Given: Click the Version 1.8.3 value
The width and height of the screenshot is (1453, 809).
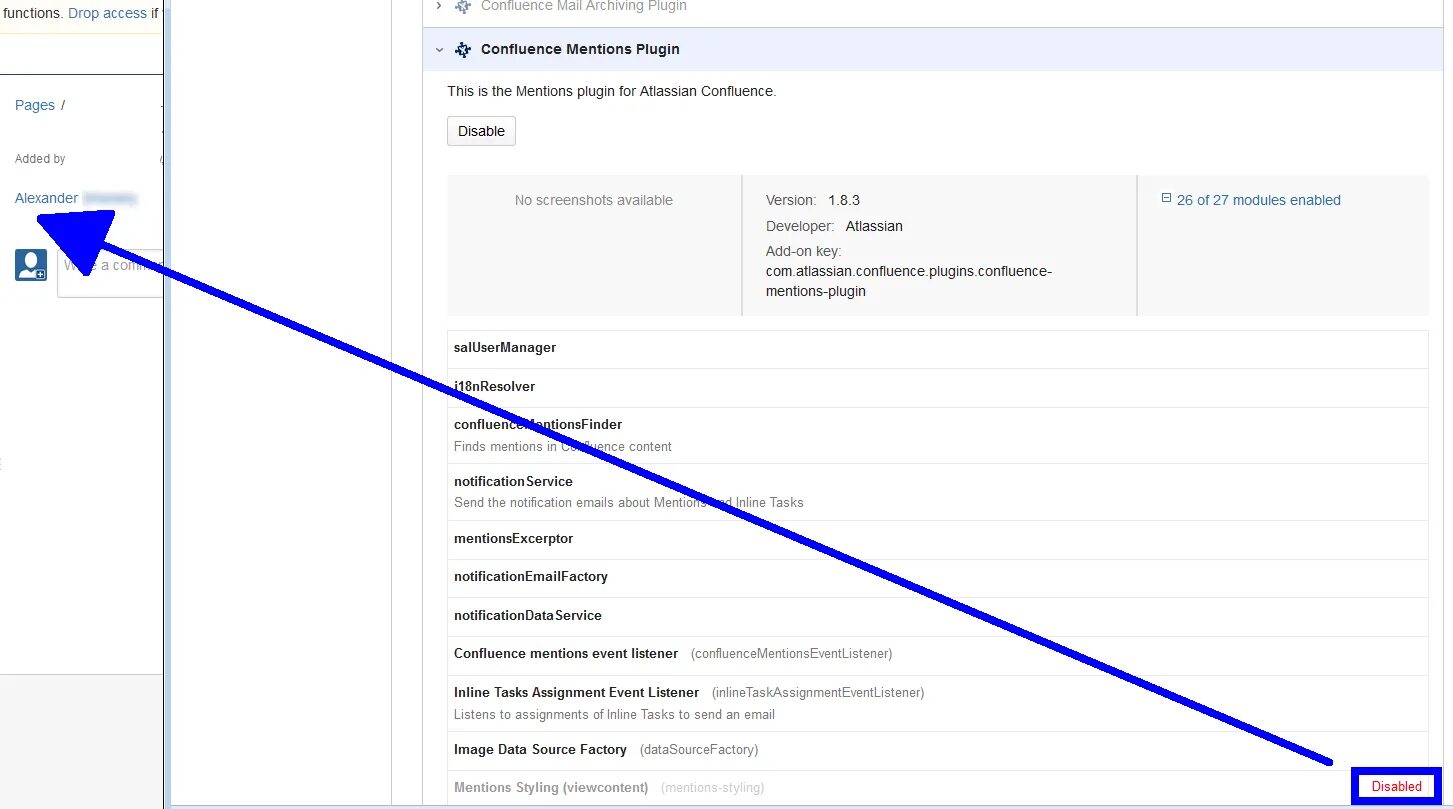Looking at the screenshot, I should point(844,200).
